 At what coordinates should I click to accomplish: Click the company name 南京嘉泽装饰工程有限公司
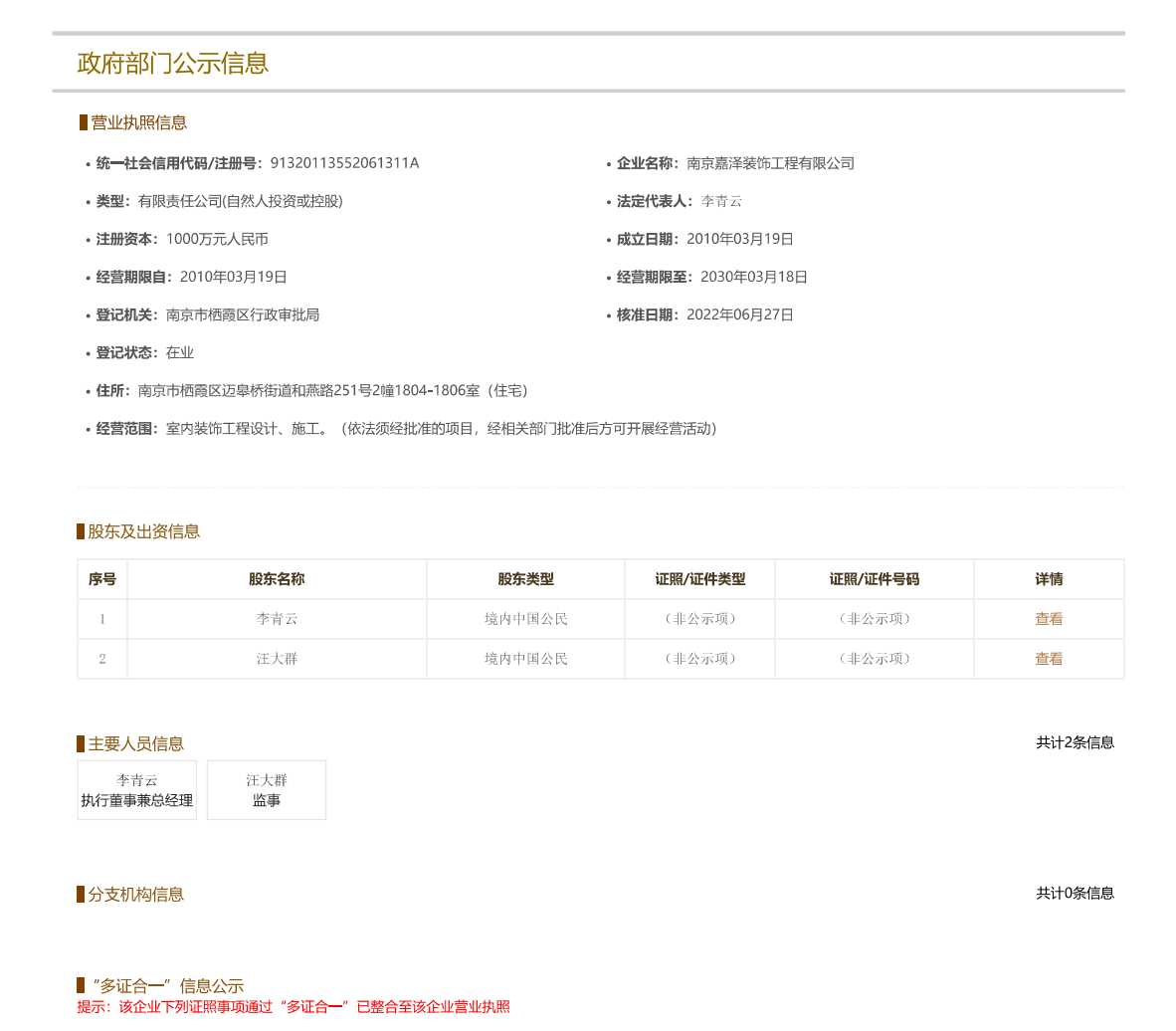[770, 163]
